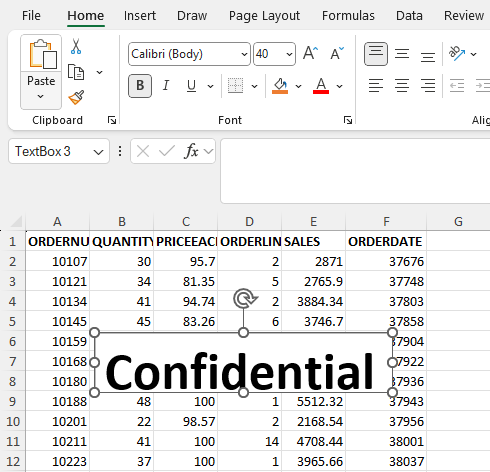Click the rotate handle above textbox
Image resolution: width=490 pixels, height=472 pixels.
tap(245, 298)
